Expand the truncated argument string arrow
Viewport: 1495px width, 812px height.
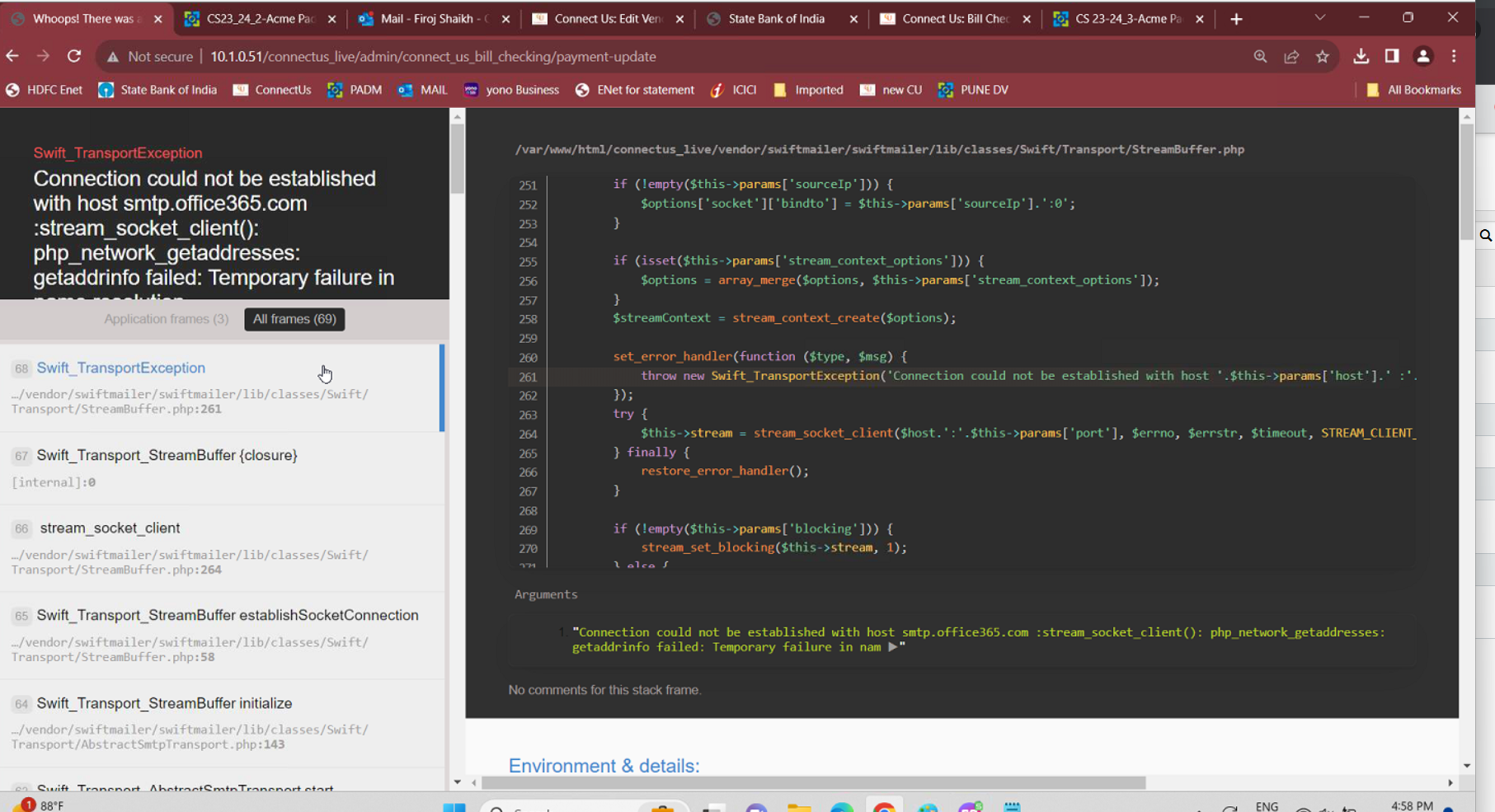[892, 647]
